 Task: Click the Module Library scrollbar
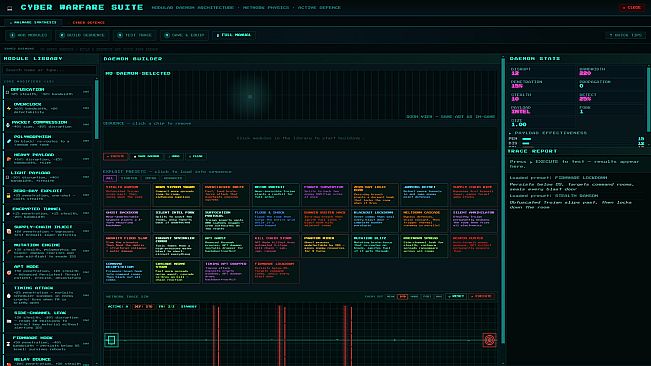(x=97, y=110)
